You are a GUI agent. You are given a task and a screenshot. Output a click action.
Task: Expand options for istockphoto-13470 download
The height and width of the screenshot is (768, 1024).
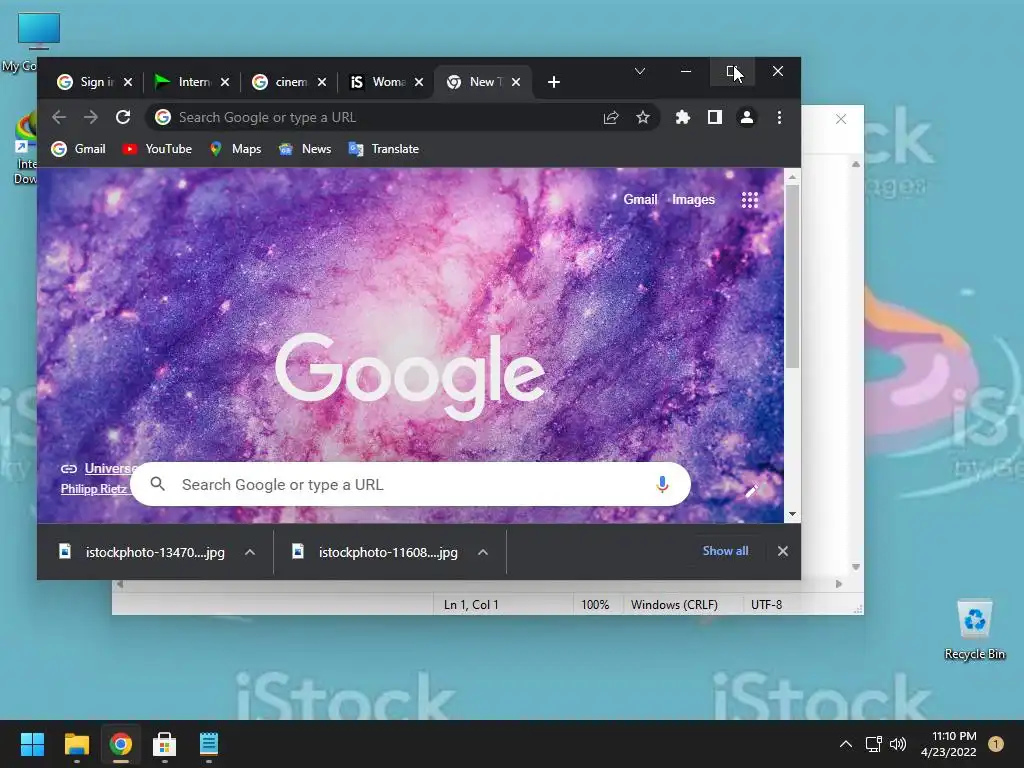249,552
